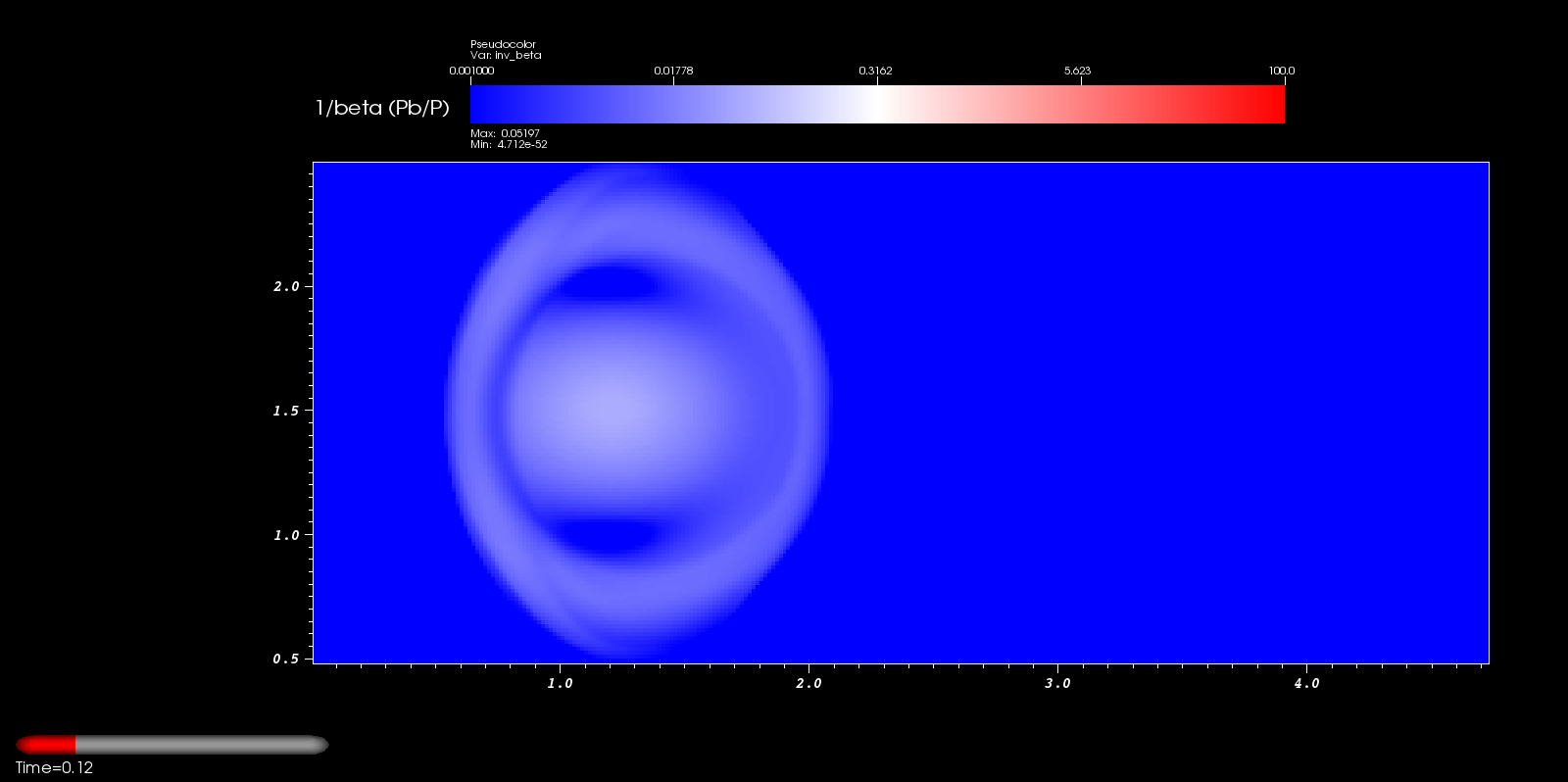
Task: Click the 'Var: inv_beta' label
Action: pos(506,55)
